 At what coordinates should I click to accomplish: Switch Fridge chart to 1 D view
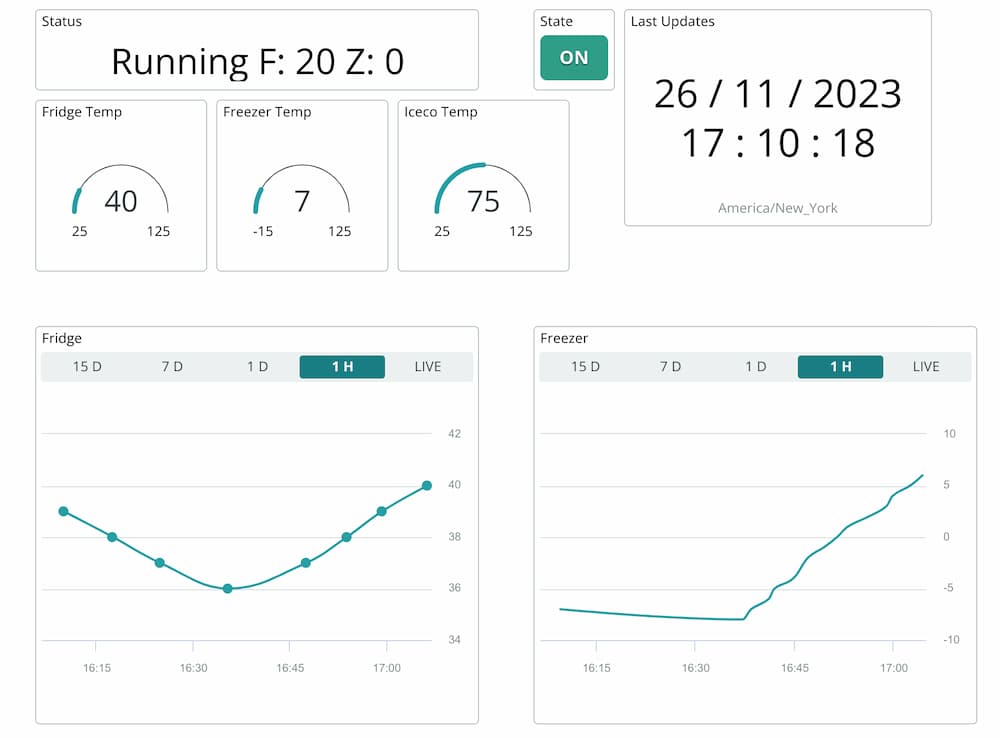point(258,367)
